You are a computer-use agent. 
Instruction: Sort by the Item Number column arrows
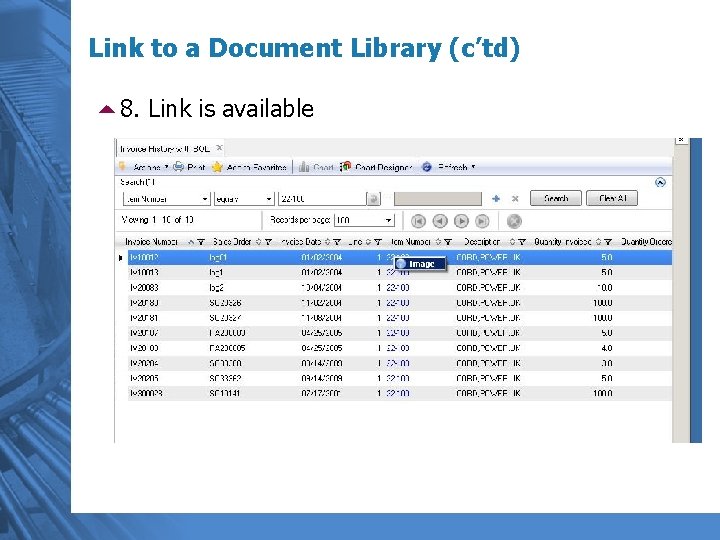pyautogui.click(x=438, y=242)
